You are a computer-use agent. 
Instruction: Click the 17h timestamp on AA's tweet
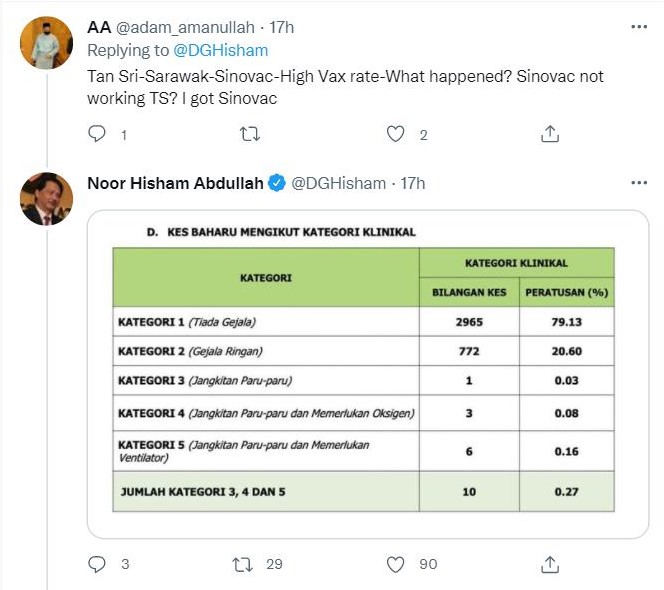(282, 27)
